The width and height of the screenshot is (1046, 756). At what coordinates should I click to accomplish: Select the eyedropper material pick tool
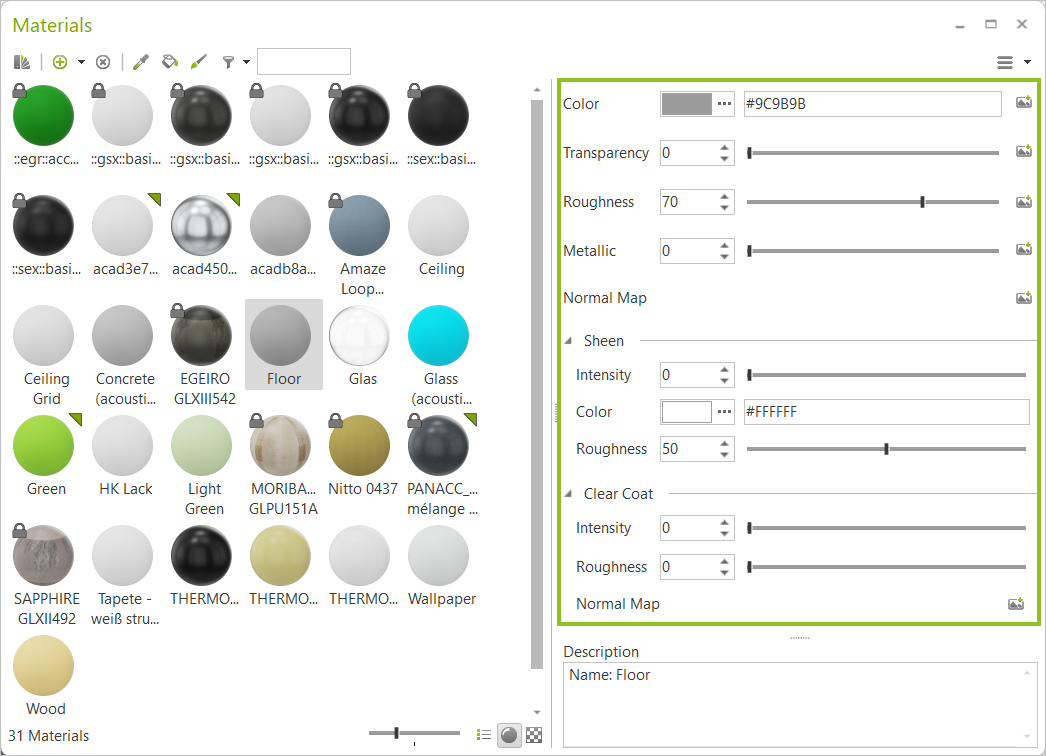tap(139, 61)
